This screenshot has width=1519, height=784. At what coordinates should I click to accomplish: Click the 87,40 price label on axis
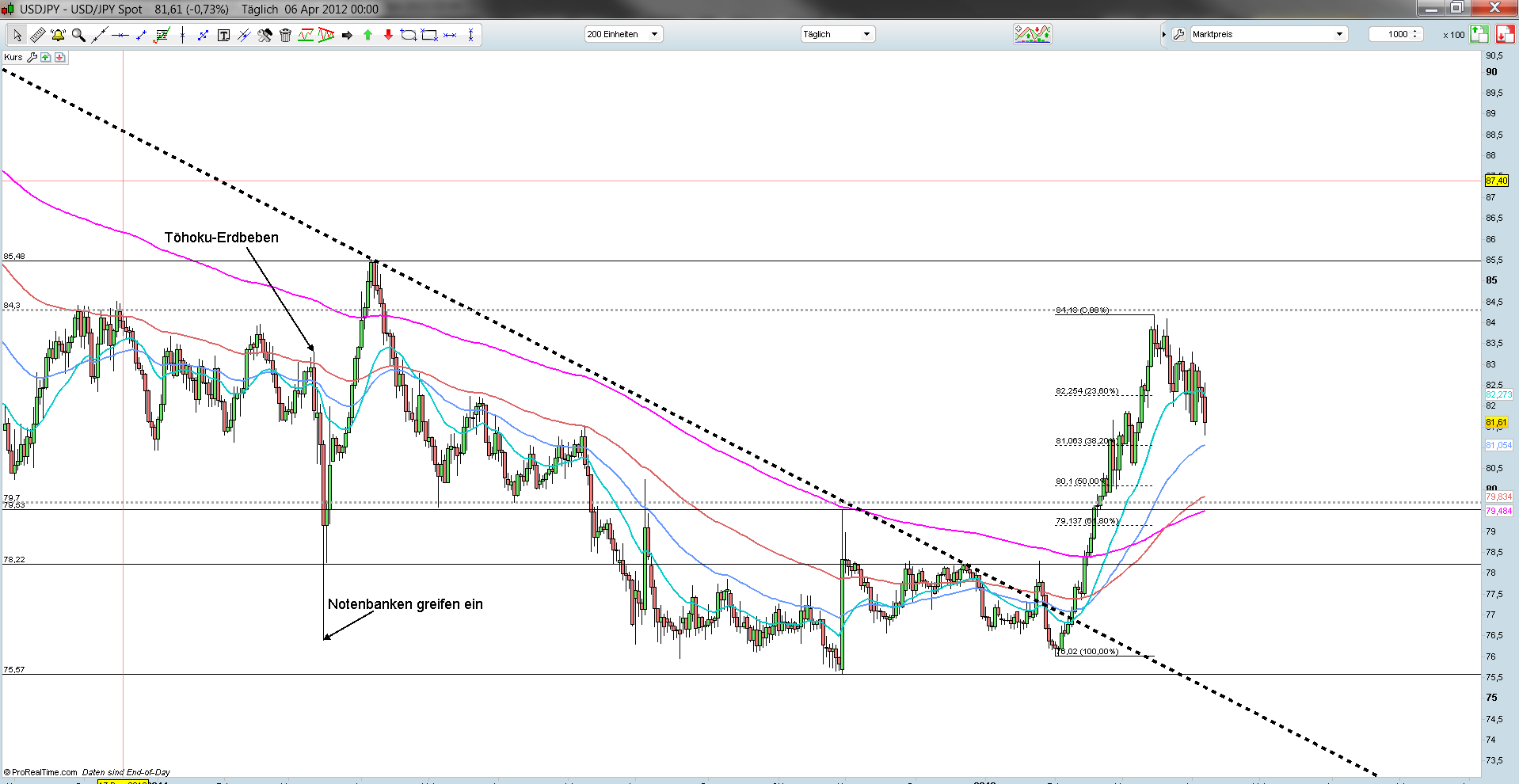coord(1496,181)
